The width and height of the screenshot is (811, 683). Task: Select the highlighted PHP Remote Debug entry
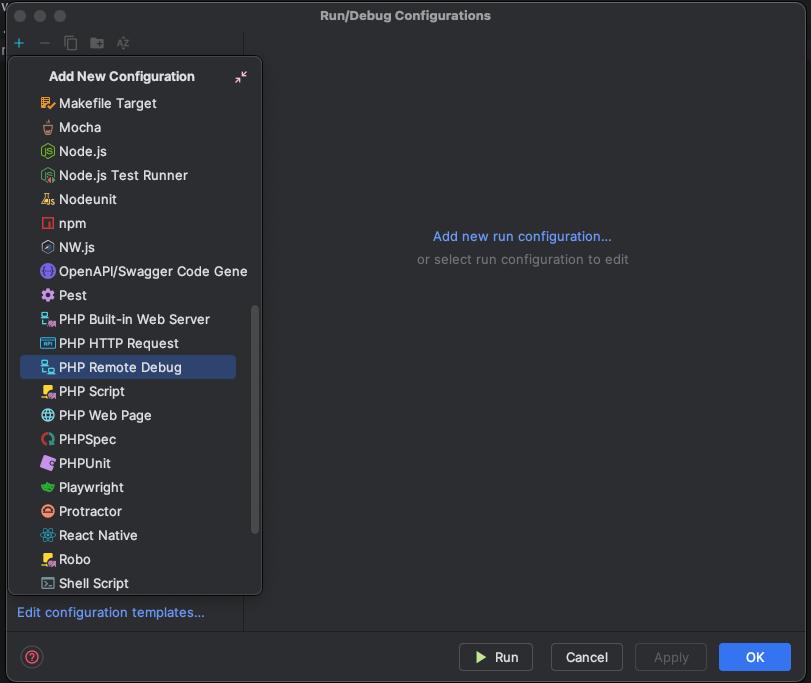coord(128,367)
